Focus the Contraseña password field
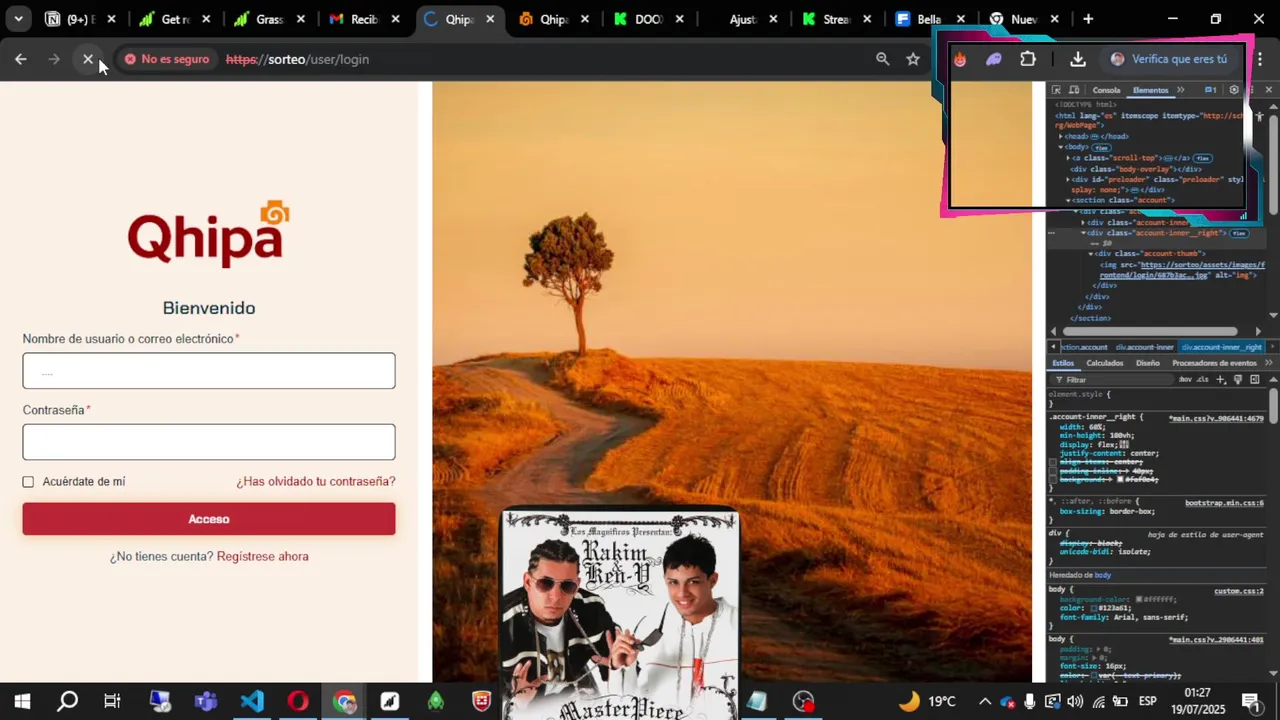 209,442
